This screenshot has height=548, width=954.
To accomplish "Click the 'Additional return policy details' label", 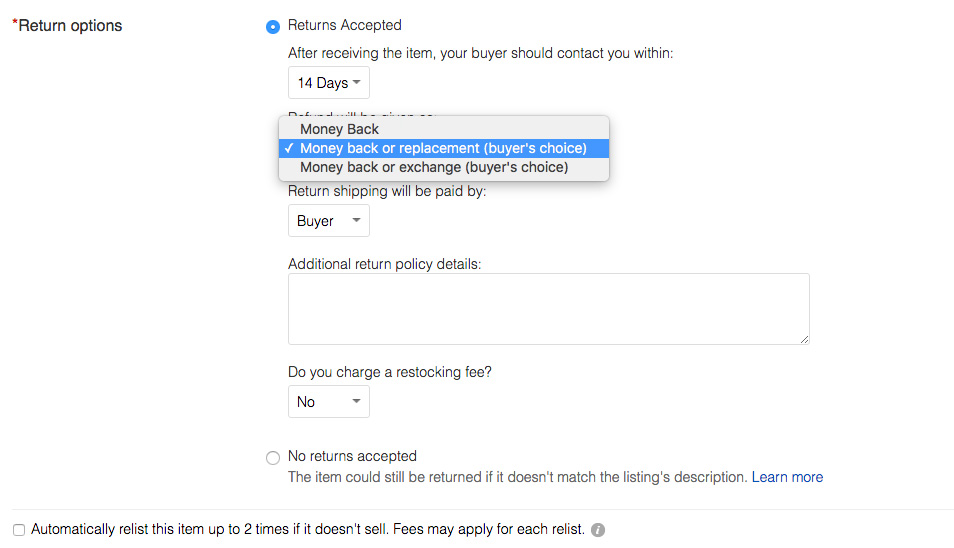I will click(x=384, y=264).
